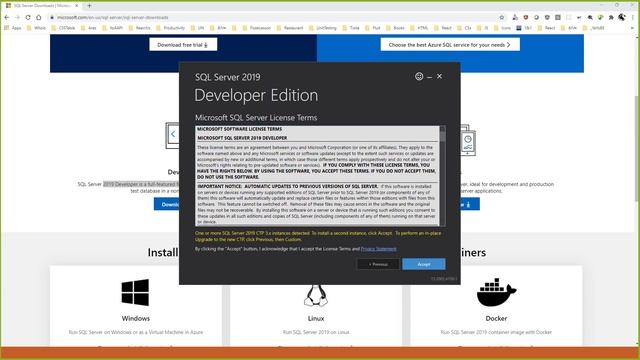
Task: Open the Extensions puzzle icon
Action: coord(611,18)
